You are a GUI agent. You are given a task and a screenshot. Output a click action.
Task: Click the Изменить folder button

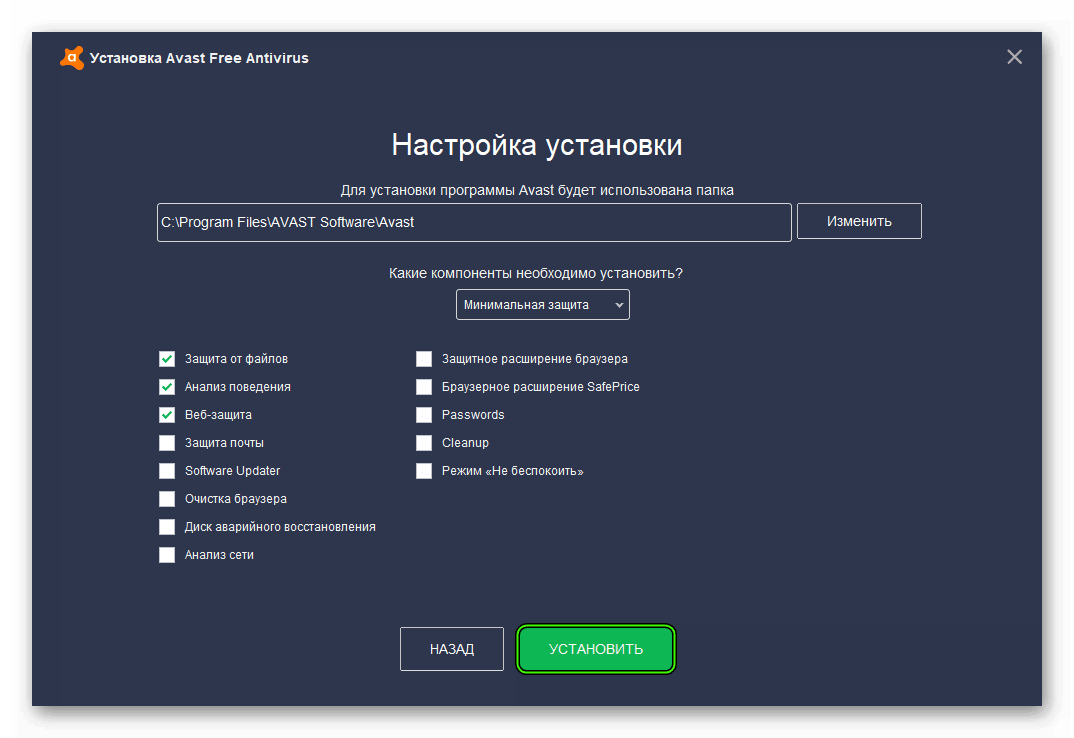(859, 221)
